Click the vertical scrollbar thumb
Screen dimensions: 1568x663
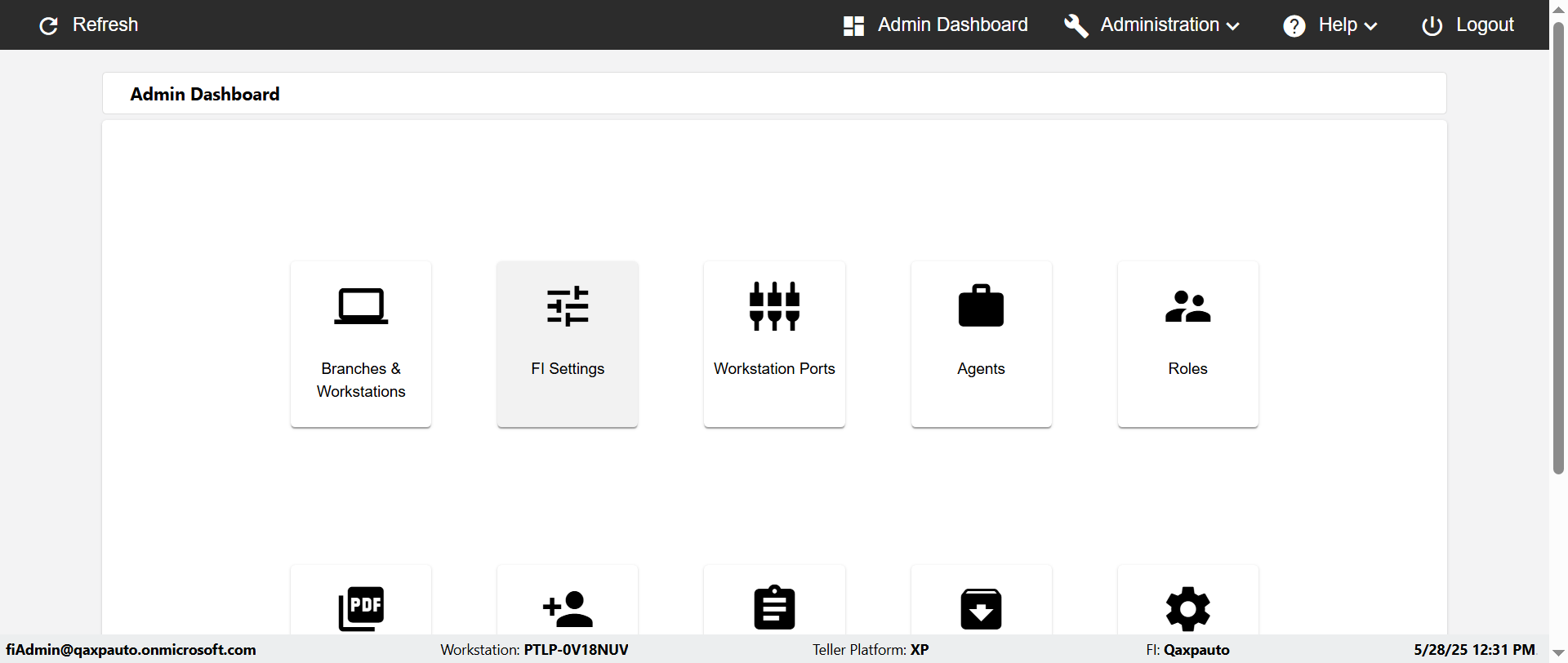[x=1558, y=247]
